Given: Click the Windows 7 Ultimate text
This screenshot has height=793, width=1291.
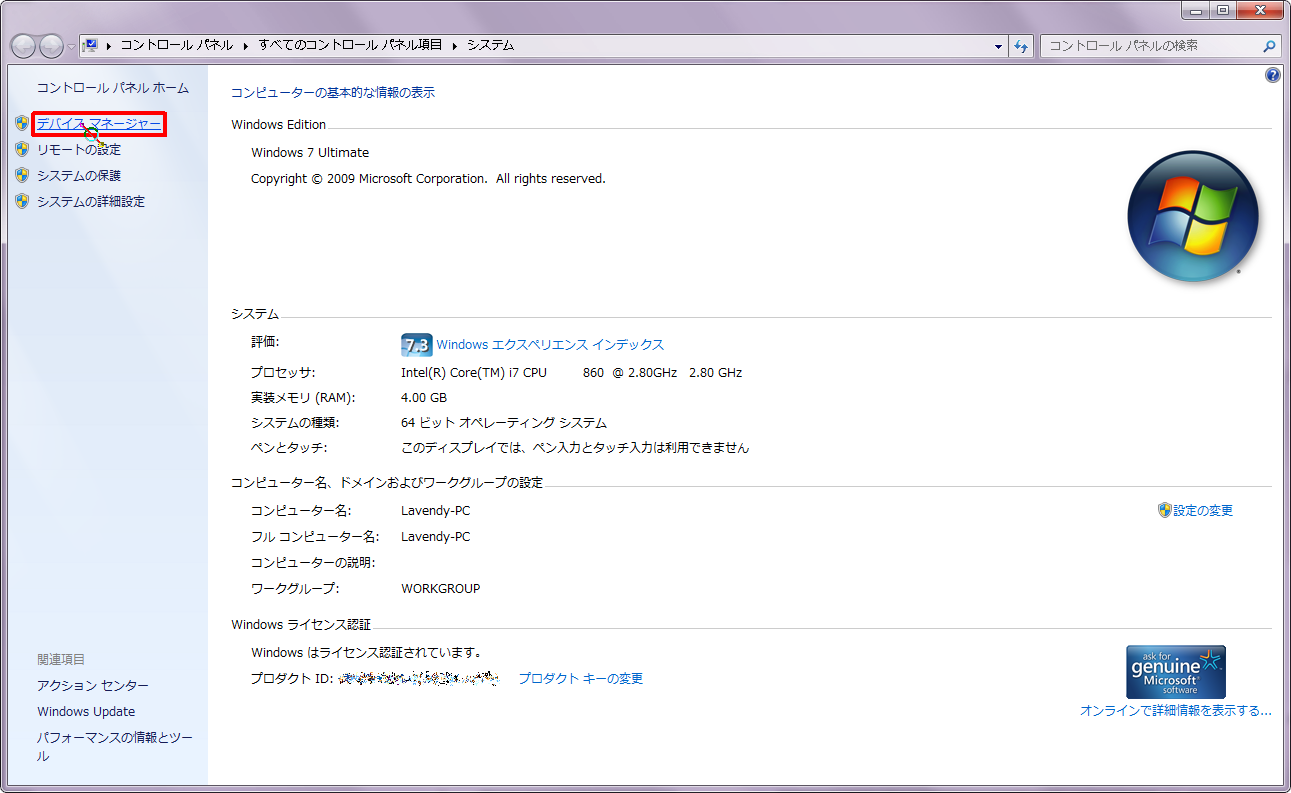Looking at the screenshot, I should pos(310,152).
